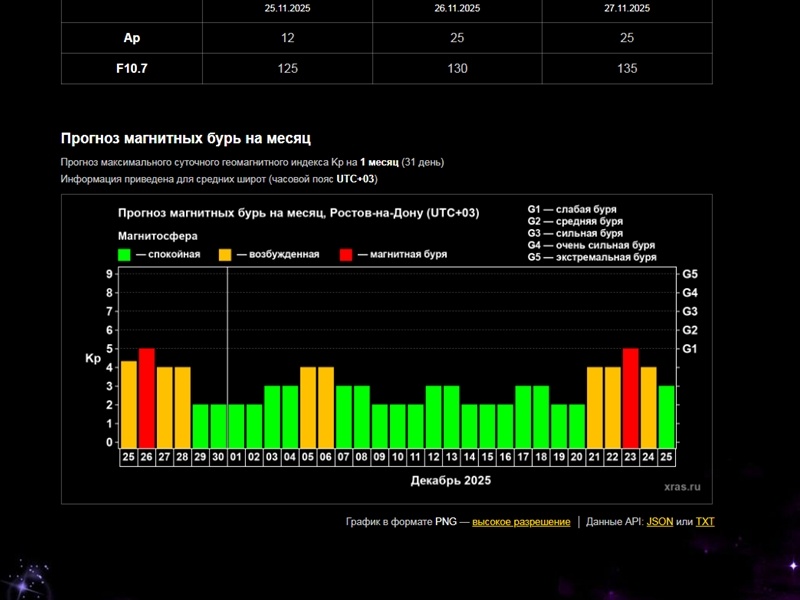Click the Ap value 12 cell
Viewport: 800px width, 600px height.
tap(287, 38)
